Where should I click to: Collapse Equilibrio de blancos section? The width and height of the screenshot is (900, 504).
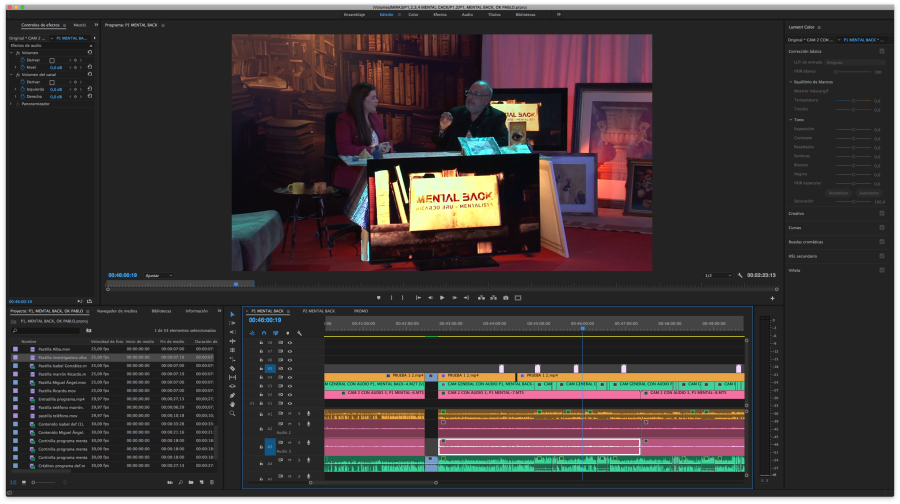point(791,82)
